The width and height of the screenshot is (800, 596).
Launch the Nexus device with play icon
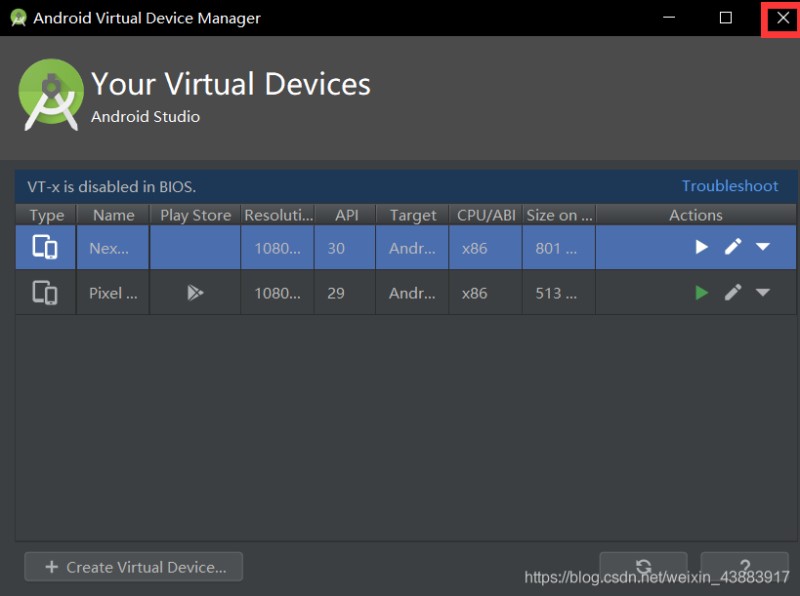click(x=701, y=247)
